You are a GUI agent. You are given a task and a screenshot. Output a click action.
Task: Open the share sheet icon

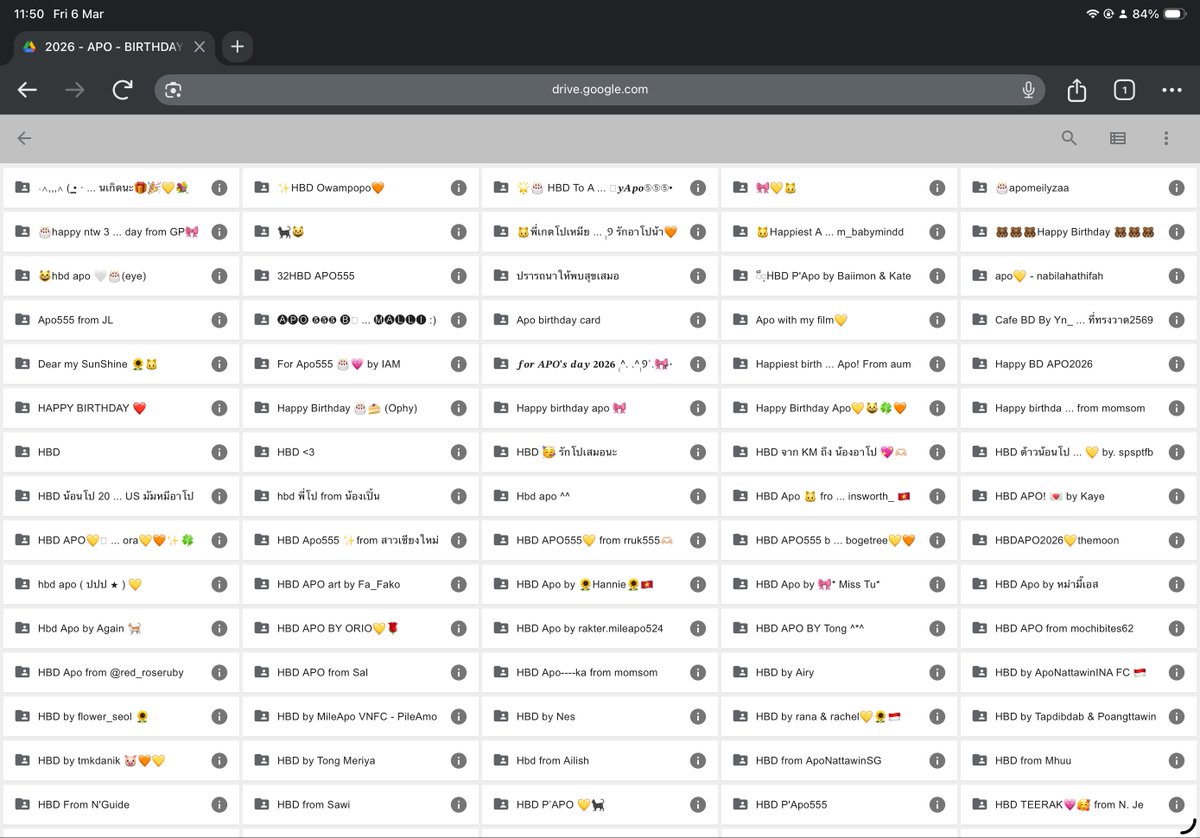coord(1076,90)
